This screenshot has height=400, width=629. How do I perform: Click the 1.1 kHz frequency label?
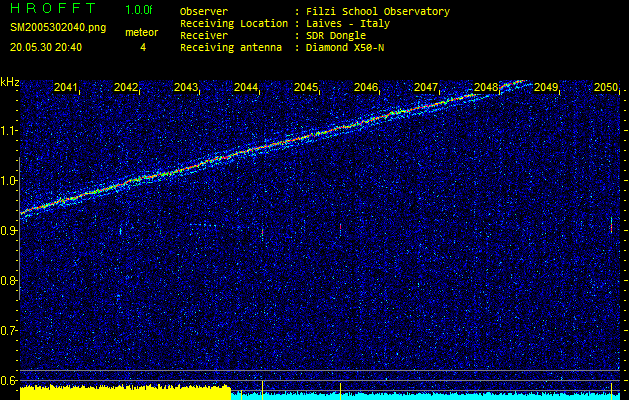8,130
